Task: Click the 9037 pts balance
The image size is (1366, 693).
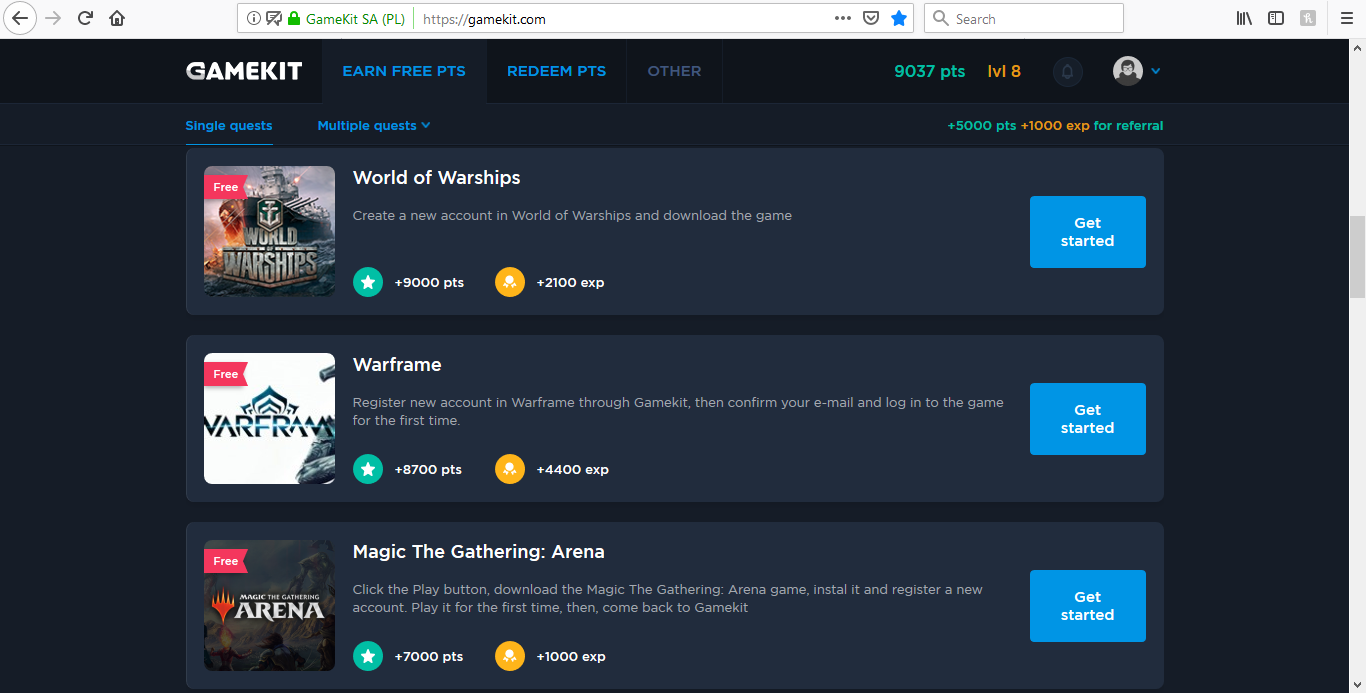Action: click(x=930, y=71)
